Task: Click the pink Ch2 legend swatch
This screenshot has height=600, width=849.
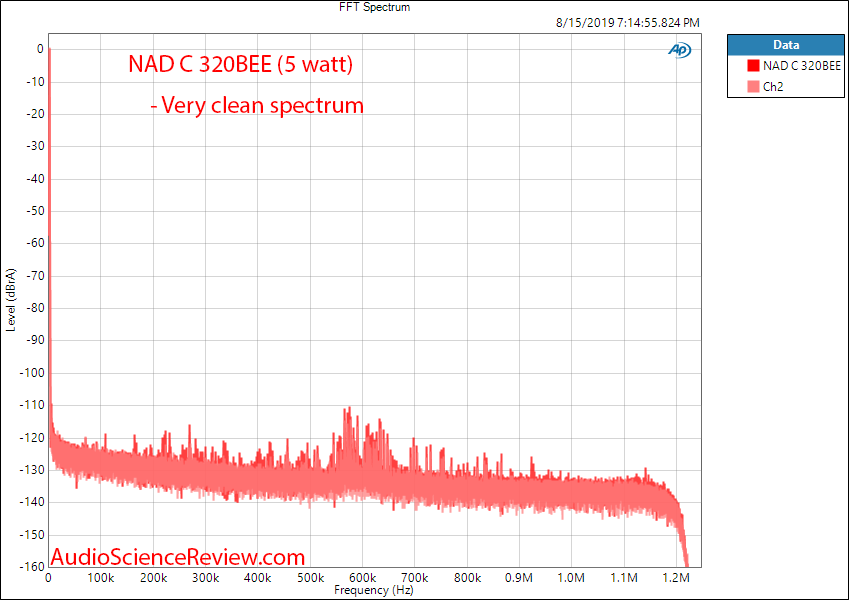Action: coord(753,87)
